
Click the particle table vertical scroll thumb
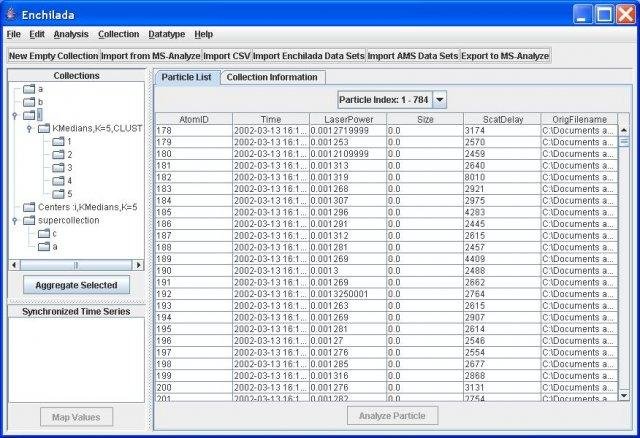tap(624, 142)
